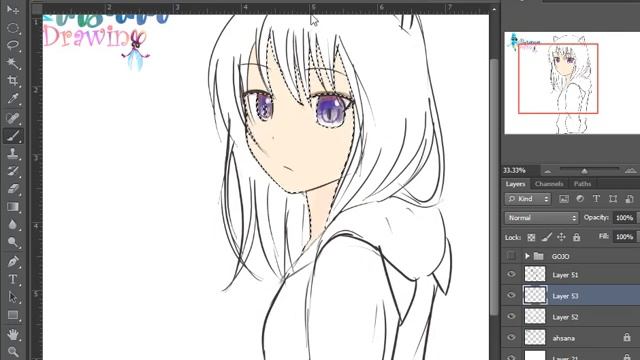Select the Layer 53 thumbnail
This screenshot has height=360, width=640.
[535, 295]
